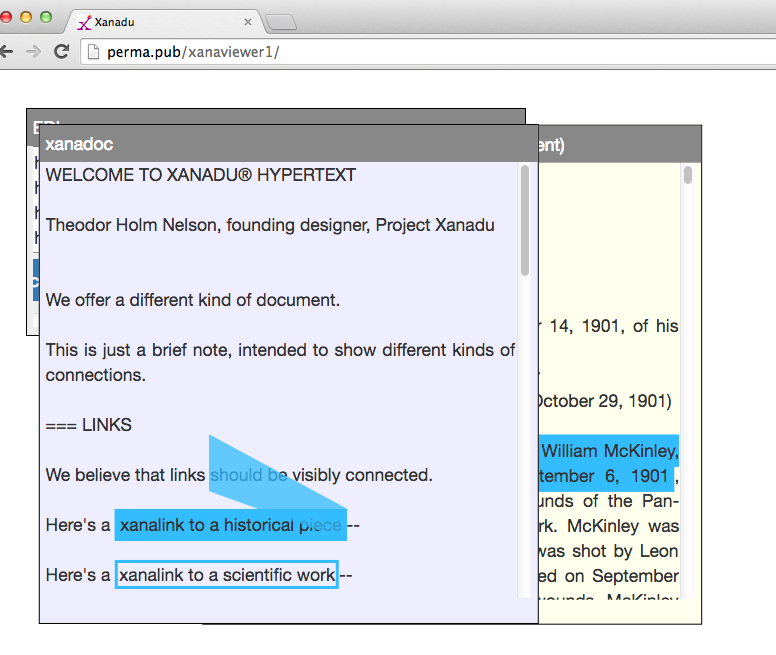Click the perma.pub/xanaviewer1/ address field
Screen dimensions: 776x655
(426, 52)
